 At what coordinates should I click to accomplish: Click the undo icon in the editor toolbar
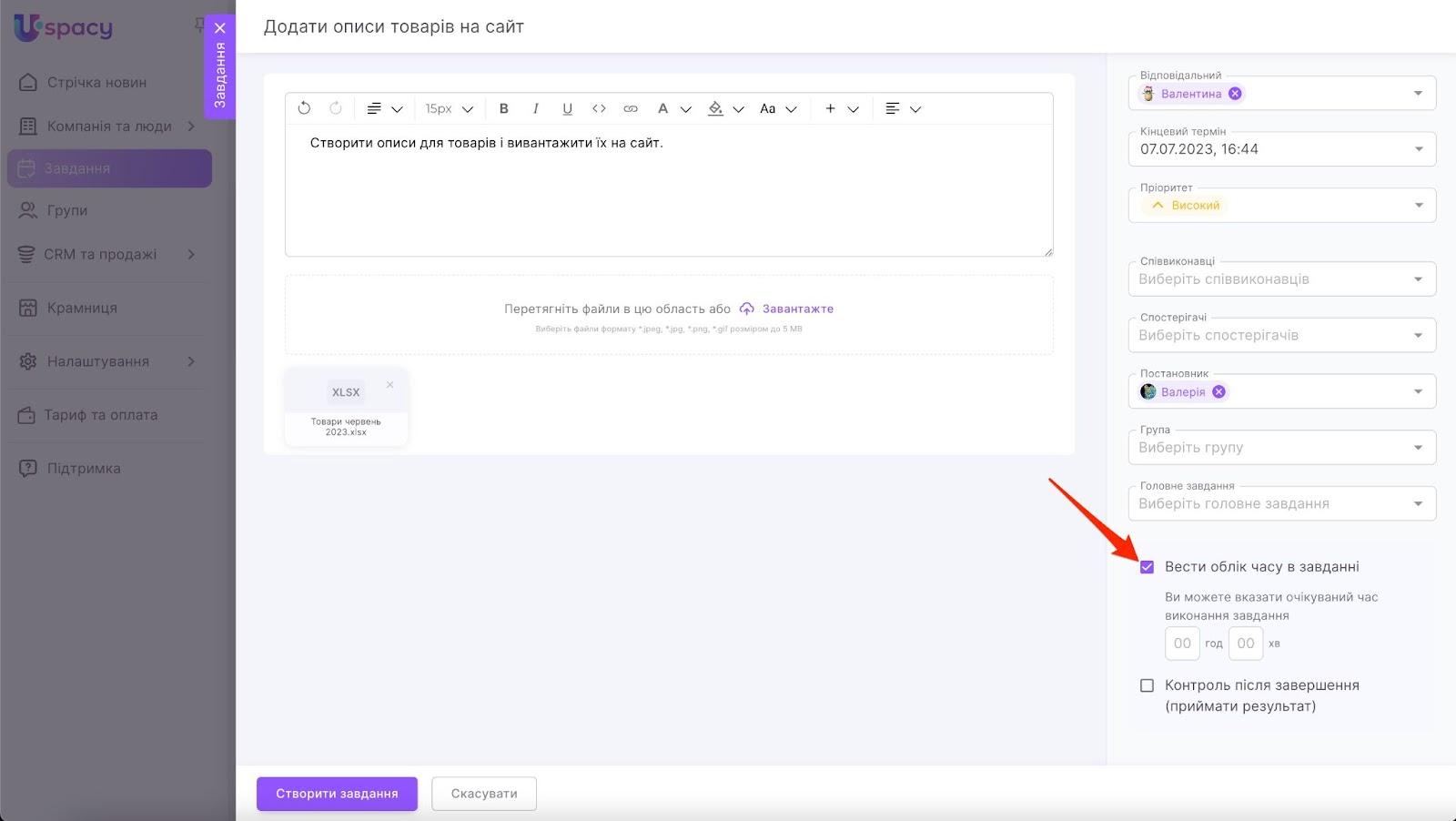click(304, 108)
